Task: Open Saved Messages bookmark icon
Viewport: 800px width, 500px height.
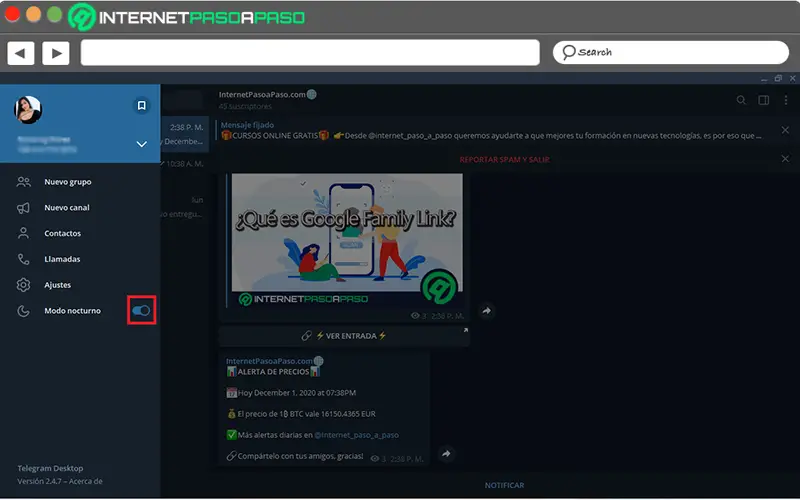Action: tap(141, 105)
